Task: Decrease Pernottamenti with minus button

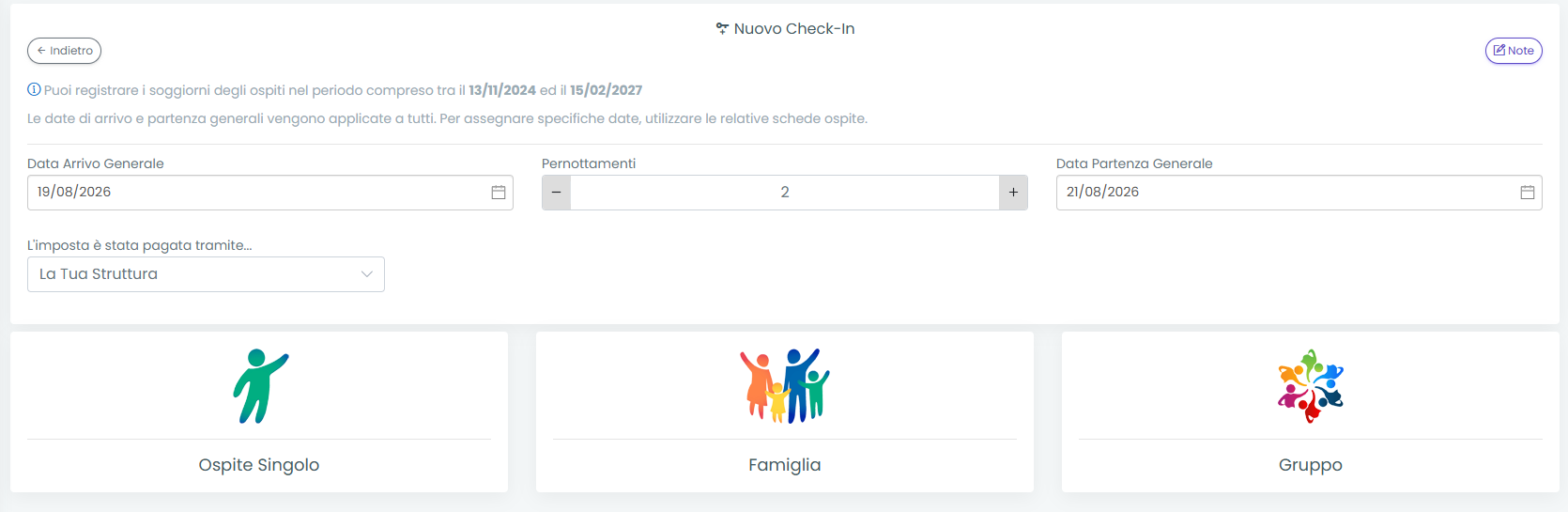Action: pos(556,193)
